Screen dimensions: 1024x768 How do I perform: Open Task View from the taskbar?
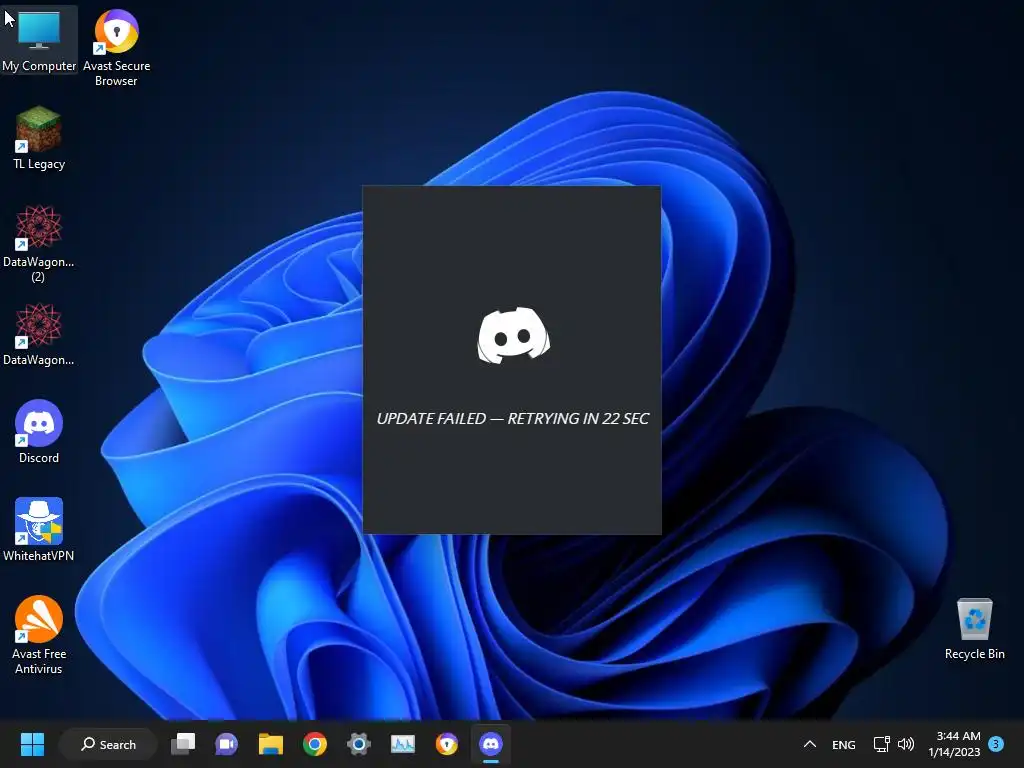[183, 744]
